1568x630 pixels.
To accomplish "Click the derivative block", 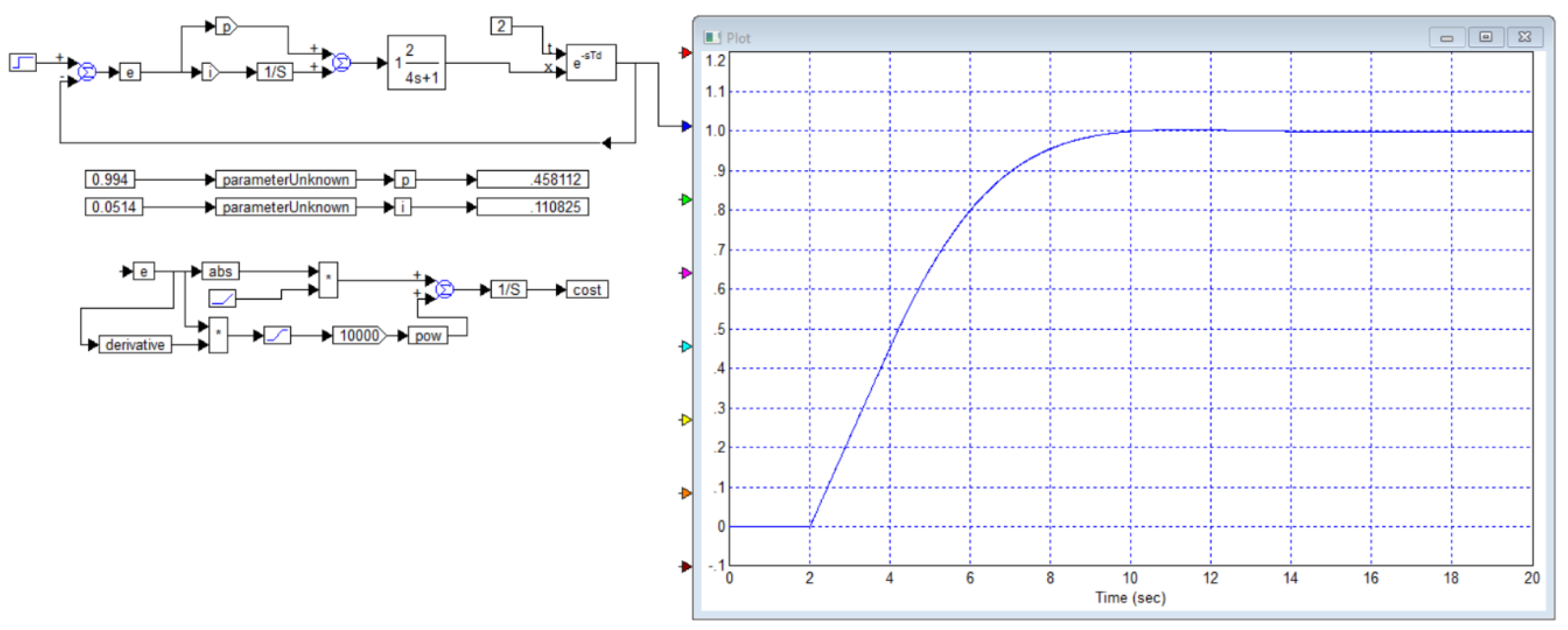I will pyautogui.click(x=135, y=345).
